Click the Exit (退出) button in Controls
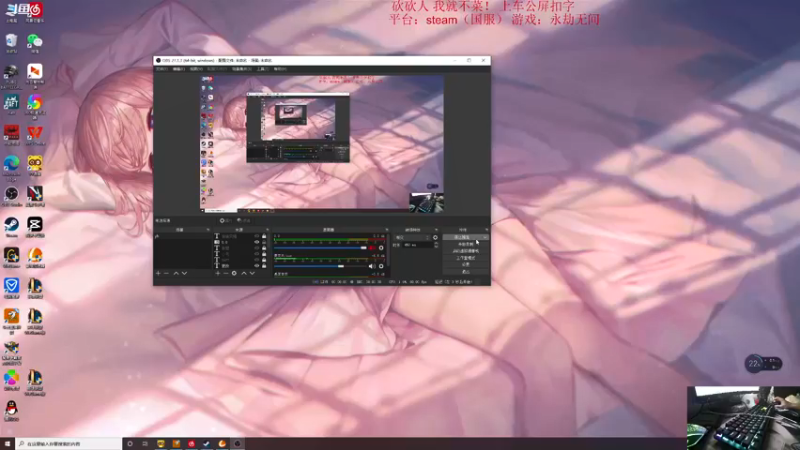The height and width of the screenshot is (450, 800). [x=465, y=272]
